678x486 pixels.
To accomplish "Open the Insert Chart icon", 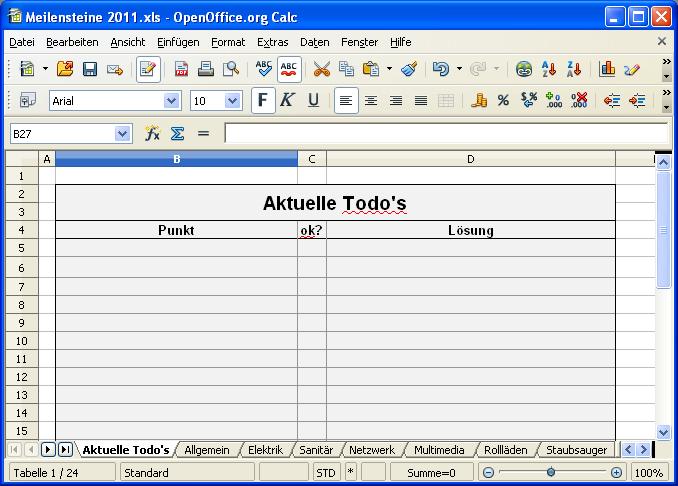I will click(607, 69).
